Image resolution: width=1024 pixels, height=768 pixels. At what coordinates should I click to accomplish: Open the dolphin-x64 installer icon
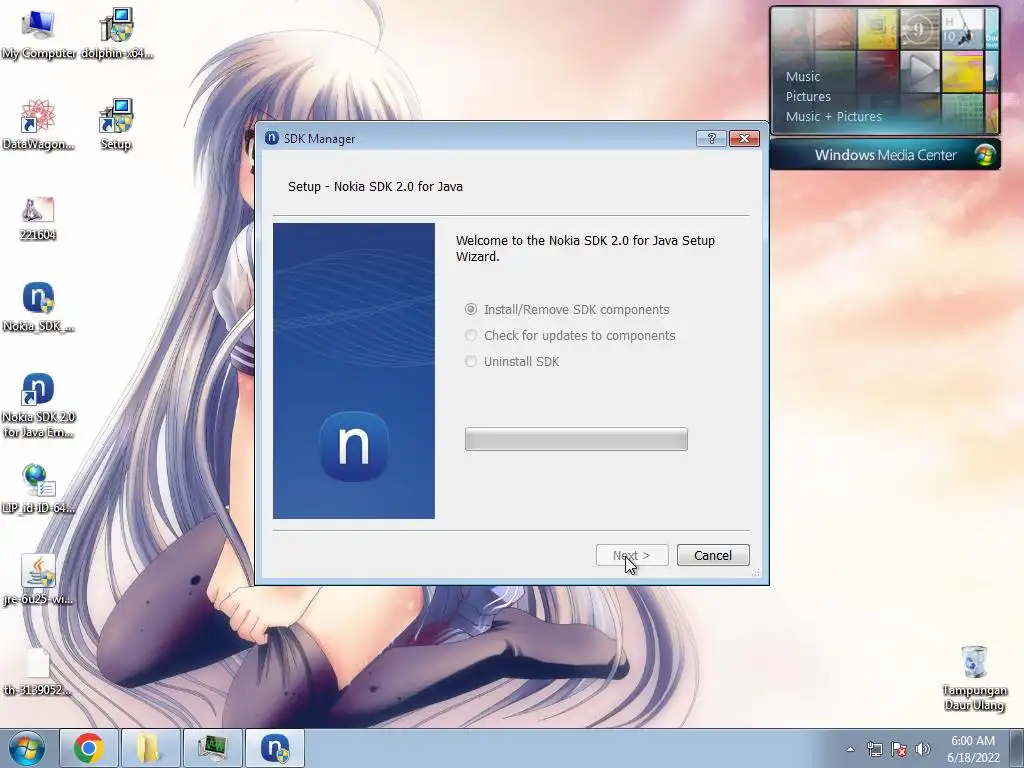pos(116,34)
